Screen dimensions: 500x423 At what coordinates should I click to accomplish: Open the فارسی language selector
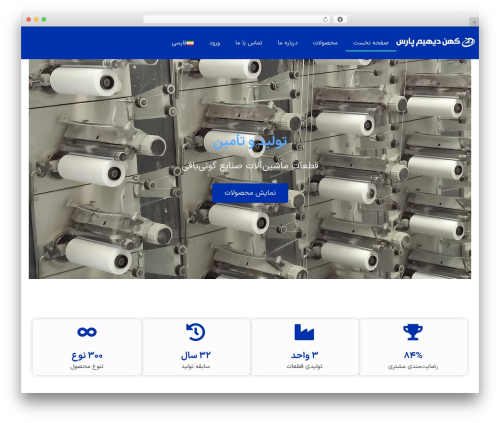click(x=183, y=43)
